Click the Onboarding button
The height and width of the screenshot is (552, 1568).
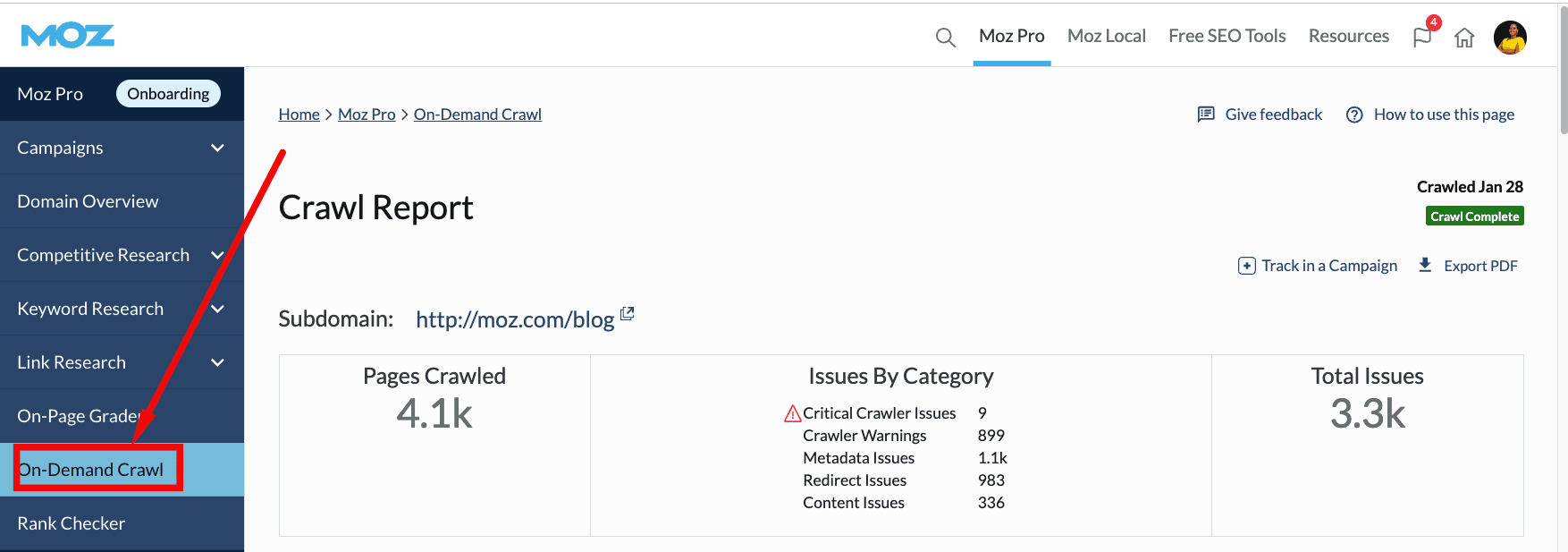tap(168, 94)
